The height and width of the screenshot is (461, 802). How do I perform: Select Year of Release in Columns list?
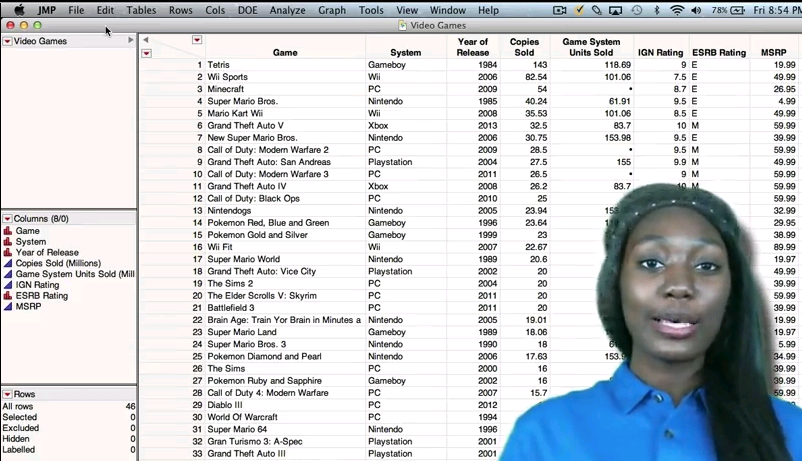tap(46, 253)
